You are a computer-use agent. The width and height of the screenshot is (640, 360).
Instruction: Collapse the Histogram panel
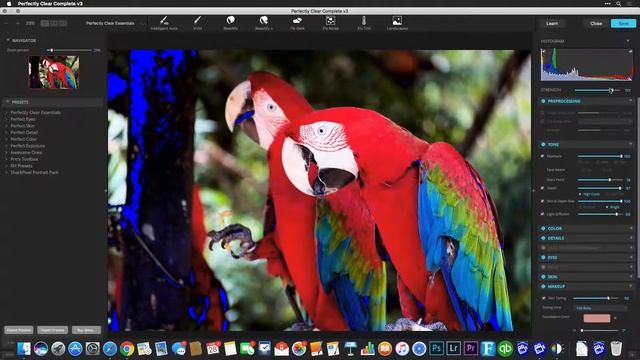[628, 41]
